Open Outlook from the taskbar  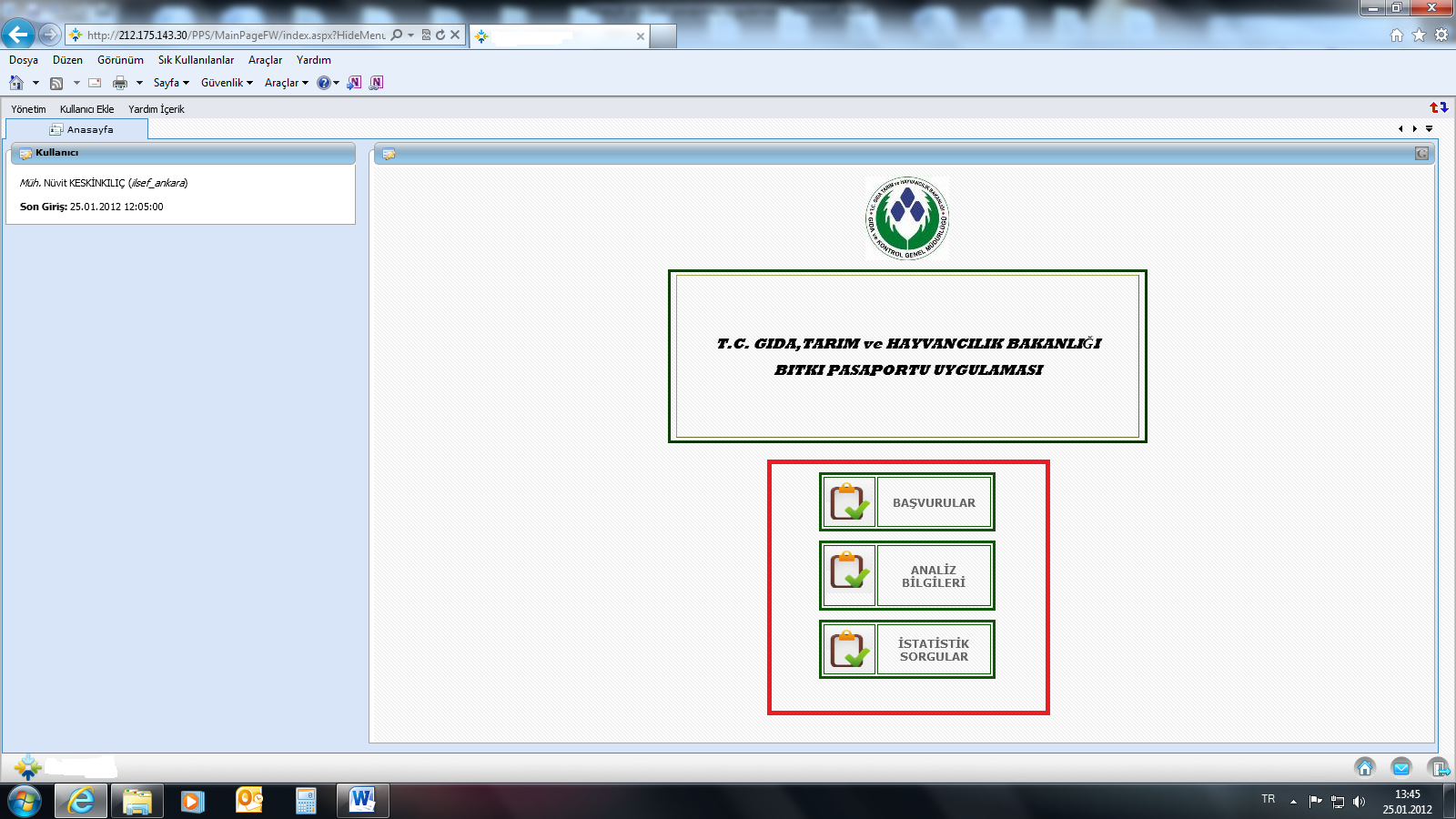click(248, 801)
